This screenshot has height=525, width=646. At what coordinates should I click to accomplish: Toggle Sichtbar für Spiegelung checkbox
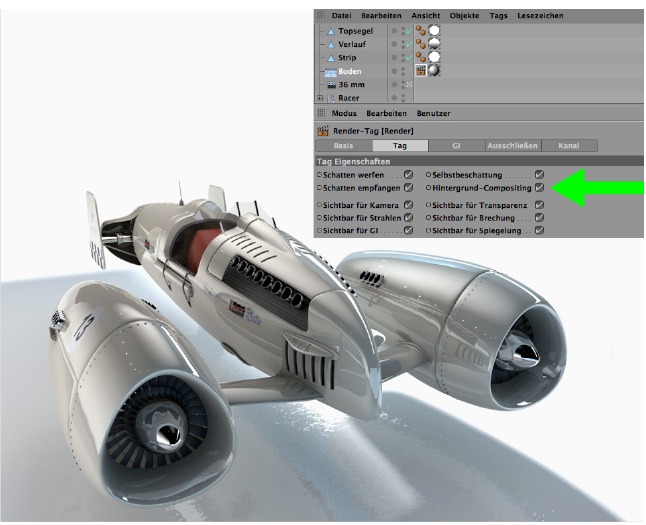pyautogui.click(x=539, y=230)
